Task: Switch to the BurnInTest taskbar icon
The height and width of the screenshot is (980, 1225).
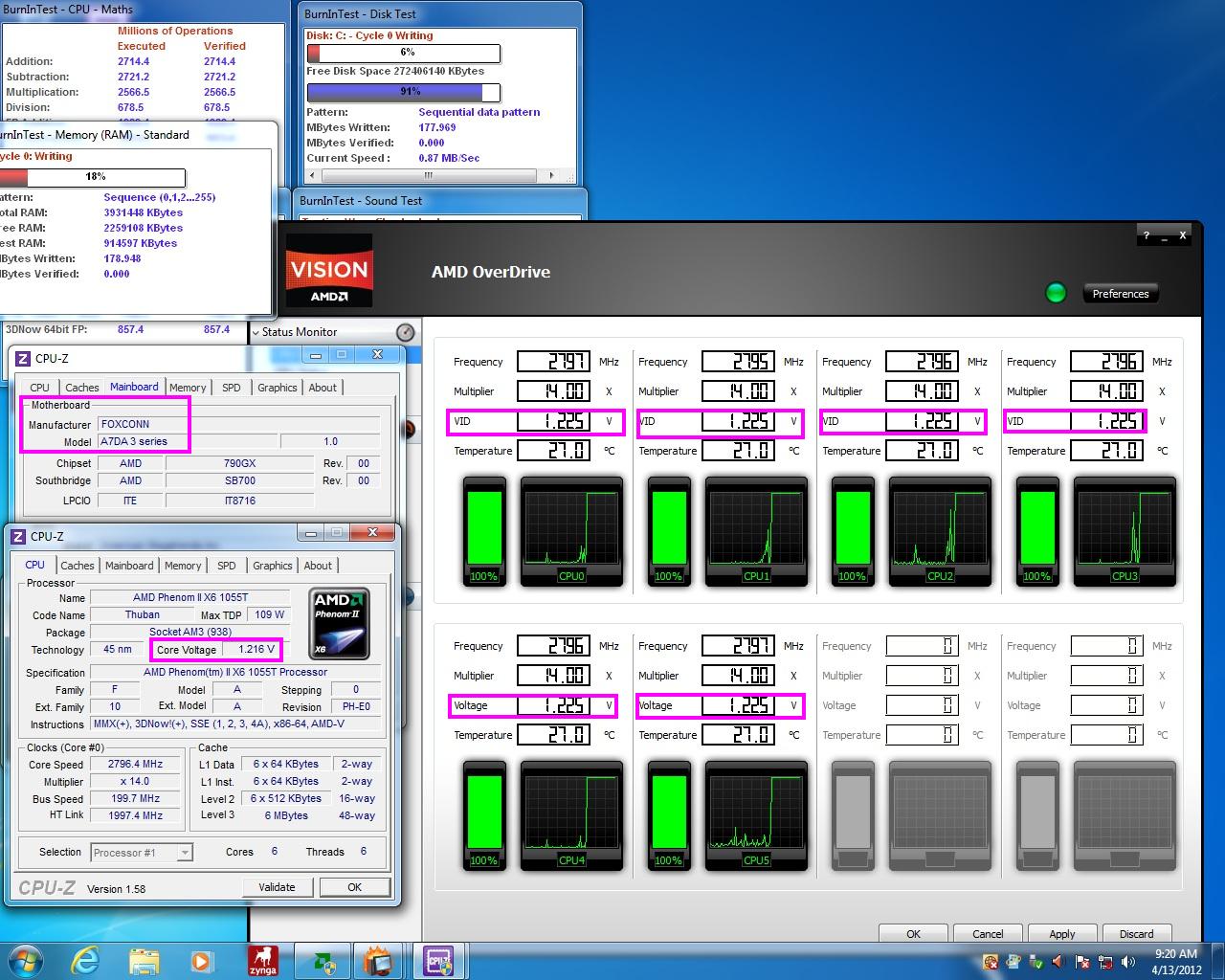Action: pos(379,961)
